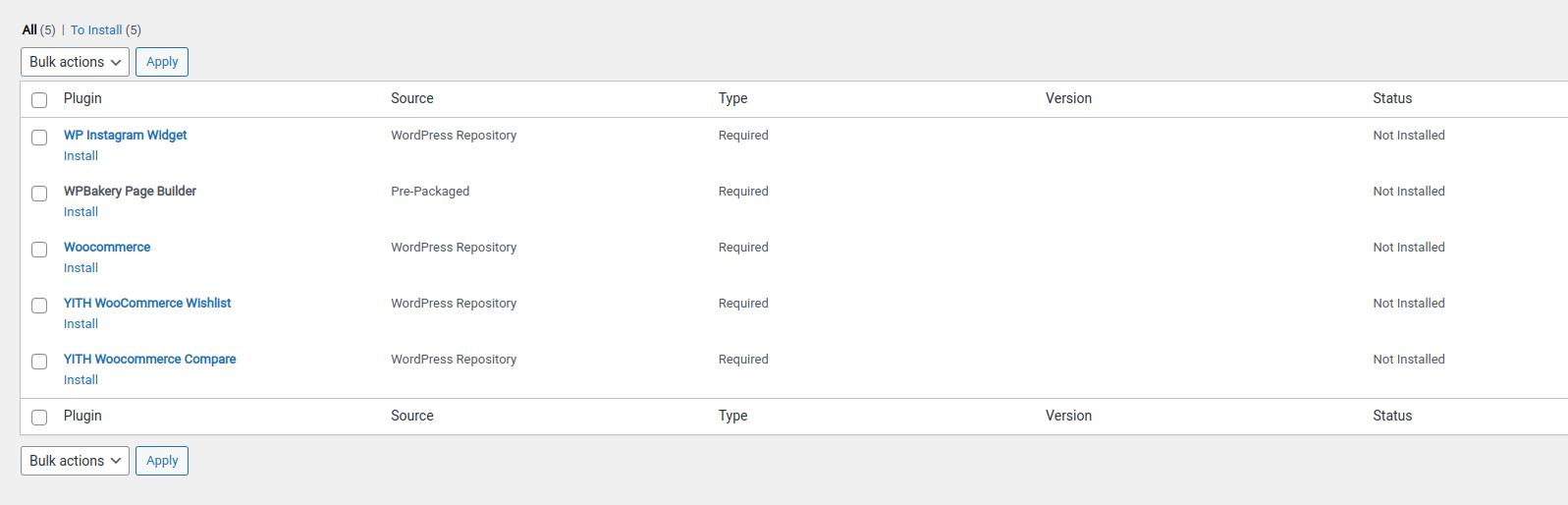Tick the WPBakery Page Builder checkbox
Image resolution: width=1568 pixels, height=505 pixels.
[x=39, y=194]
